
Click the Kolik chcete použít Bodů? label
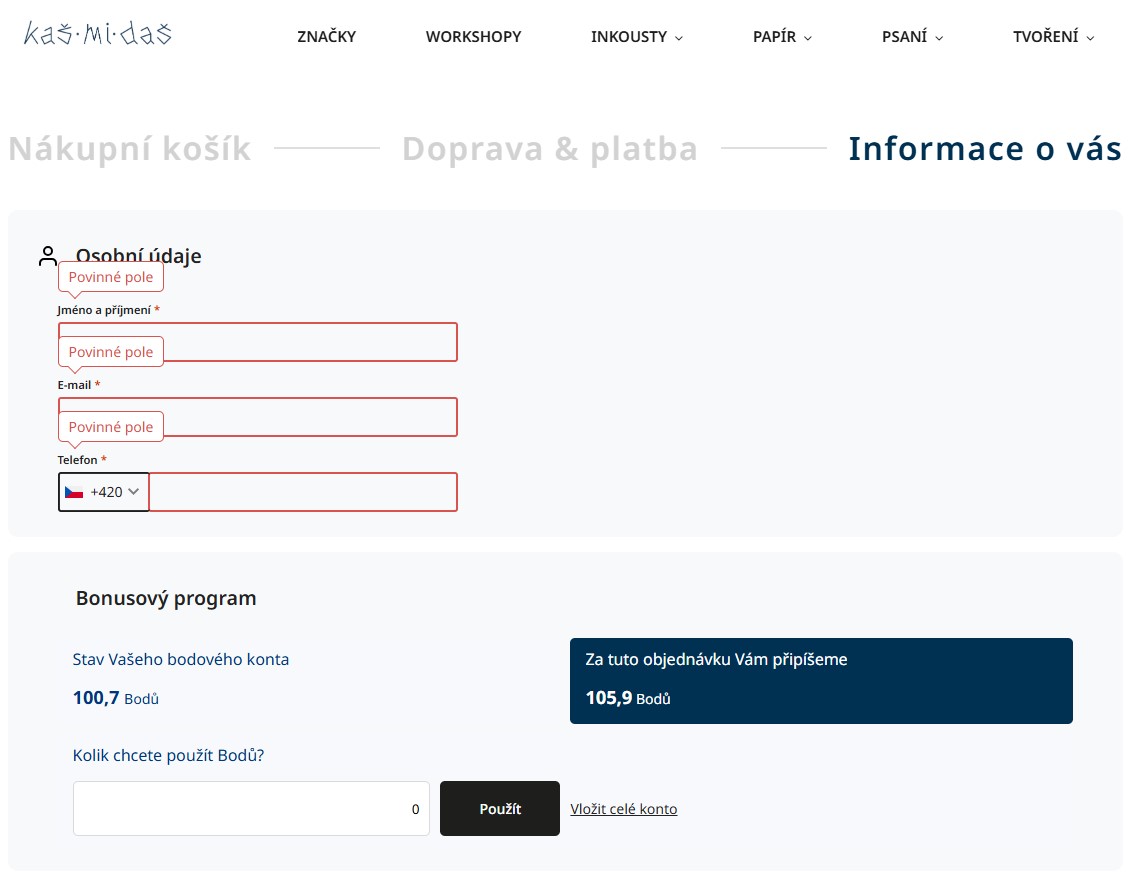click(168, 755)
